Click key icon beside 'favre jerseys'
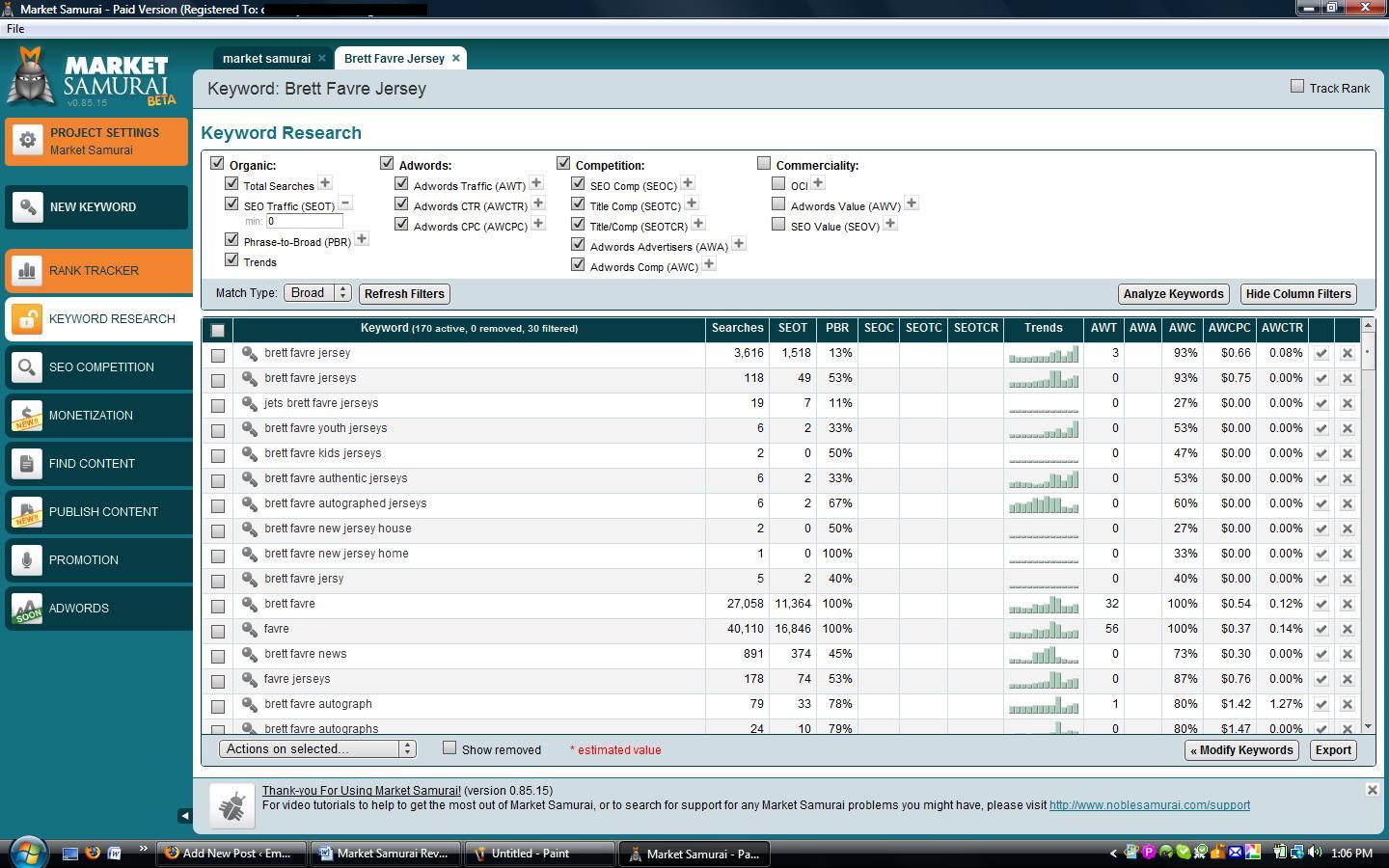The height and width of the screenshot is (868, 1389). coord(250,680)
